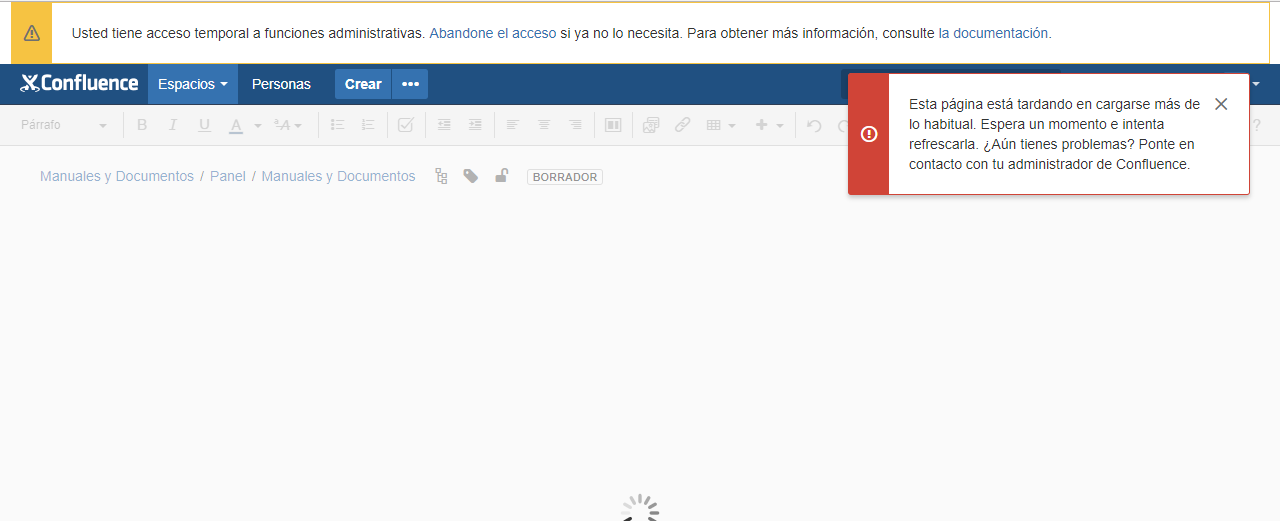
Task: Open the text color picker dropdown arrow
Action: tap(257, 126)
